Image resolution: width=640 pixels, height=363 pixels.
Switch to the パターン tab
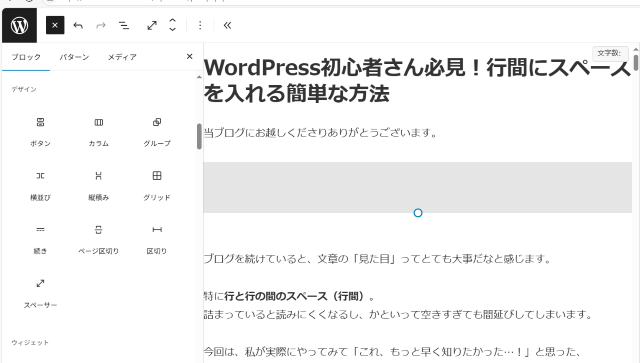coord(74,57)
